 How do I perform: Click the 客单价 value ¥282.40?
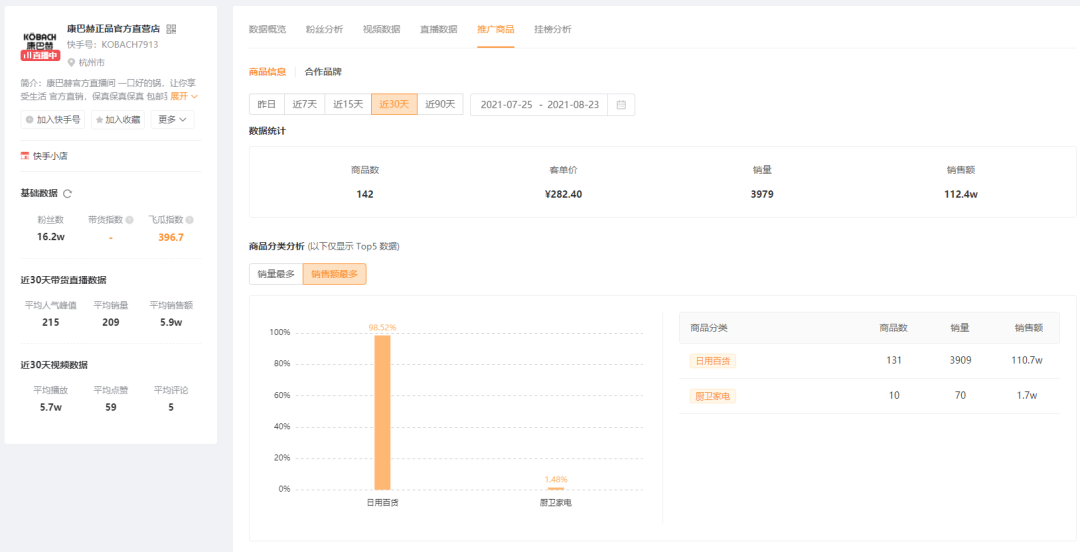coord(563,194)
